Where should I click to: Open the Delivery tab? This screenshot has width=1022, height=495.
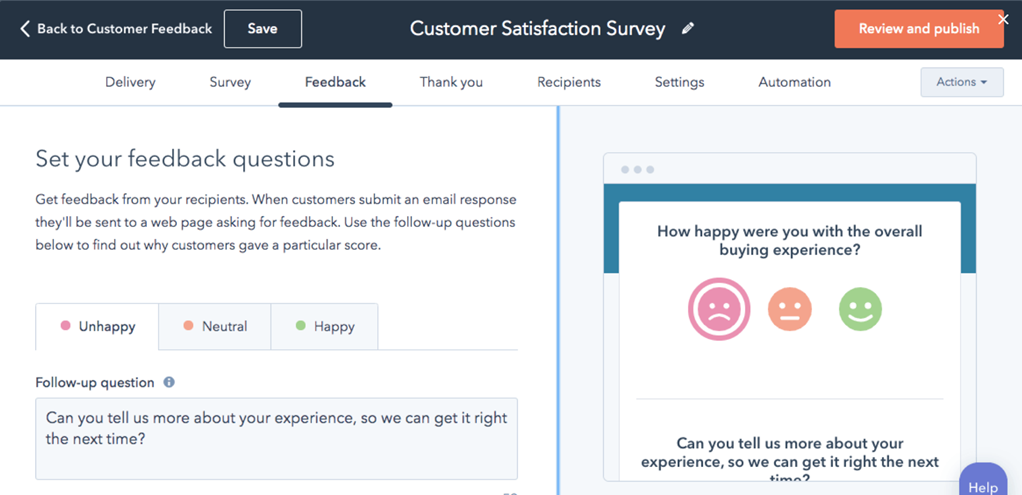pos(130,82)
